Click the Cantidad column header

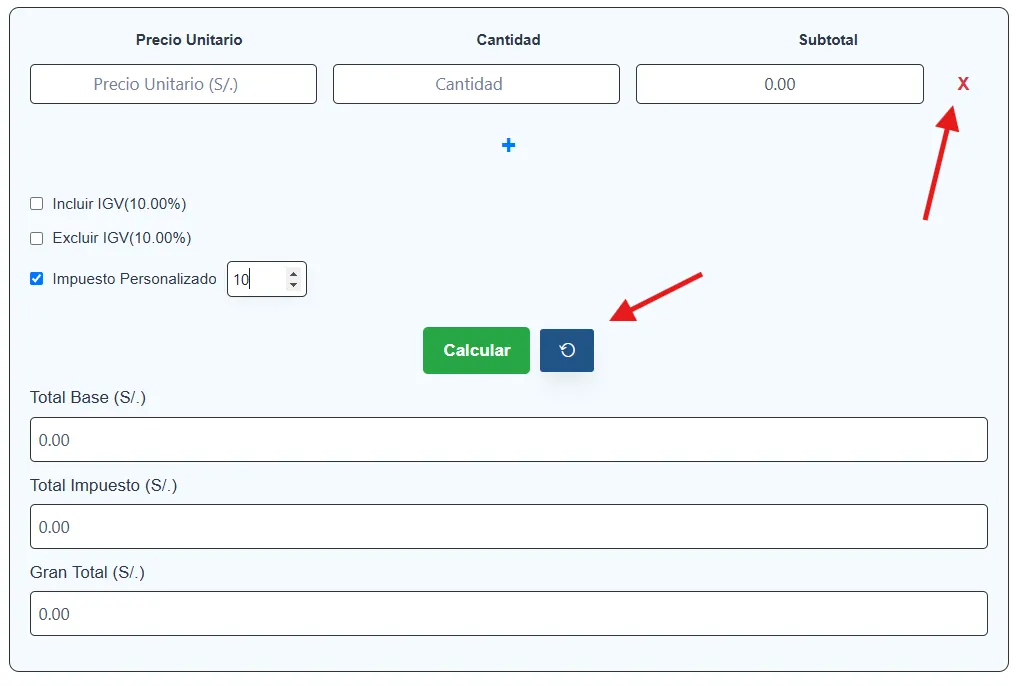point(508,40)
